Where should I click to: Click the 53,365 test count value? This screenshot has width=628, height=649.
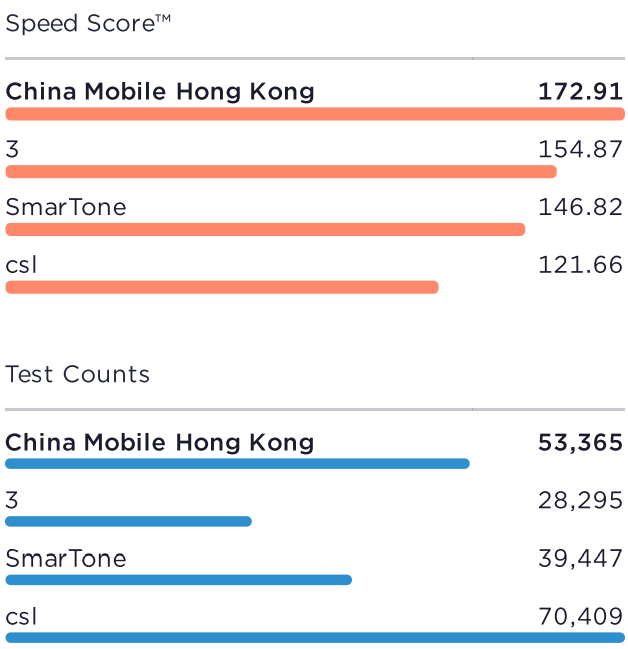click(x=580, y=442)
